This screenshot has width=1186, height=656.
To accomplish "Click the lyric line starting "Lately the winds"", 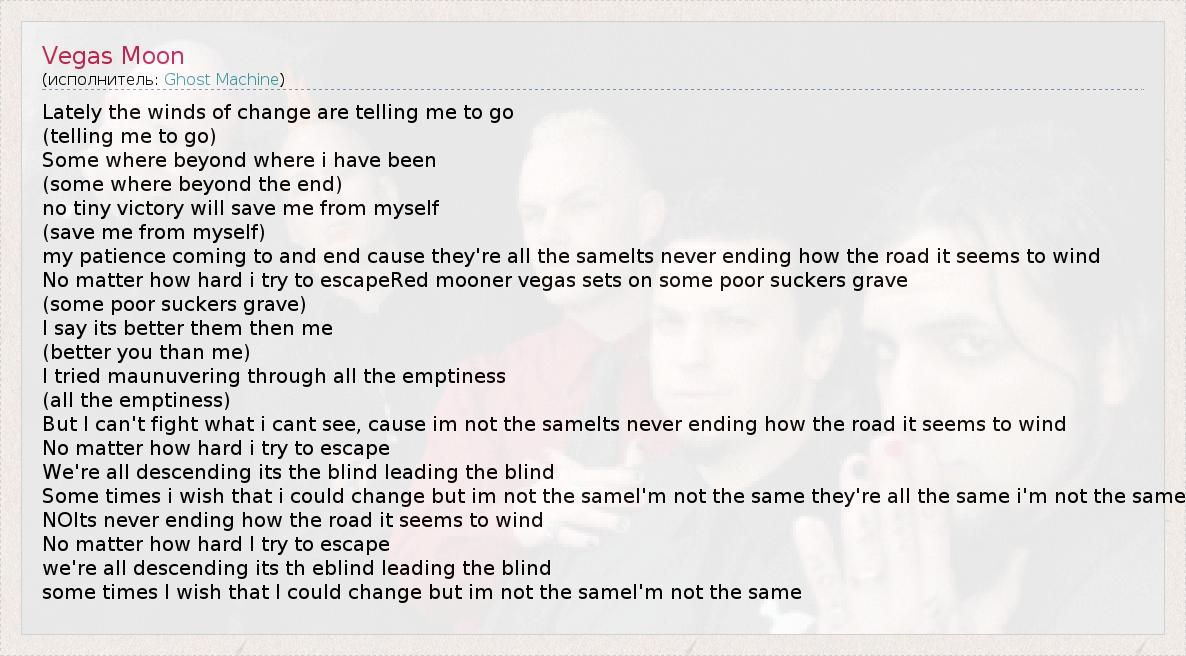I will [x=277, y=112].
